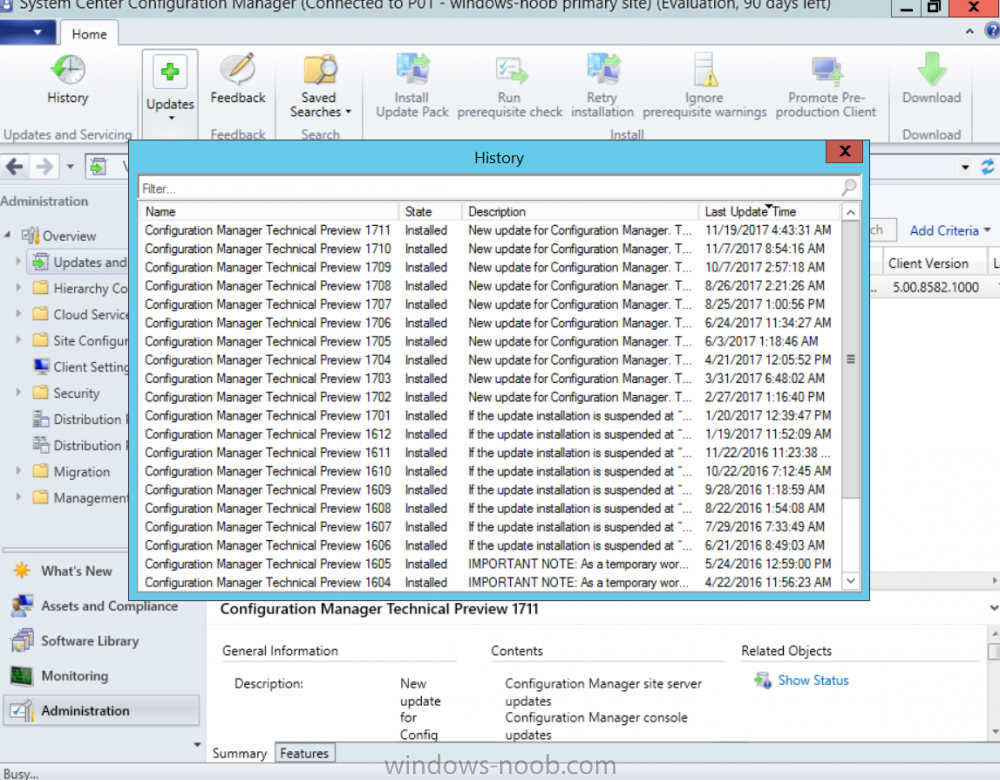Go forward with navigation arrow
The height and width of the screenshot is (780, 1000).
(44, 167)
